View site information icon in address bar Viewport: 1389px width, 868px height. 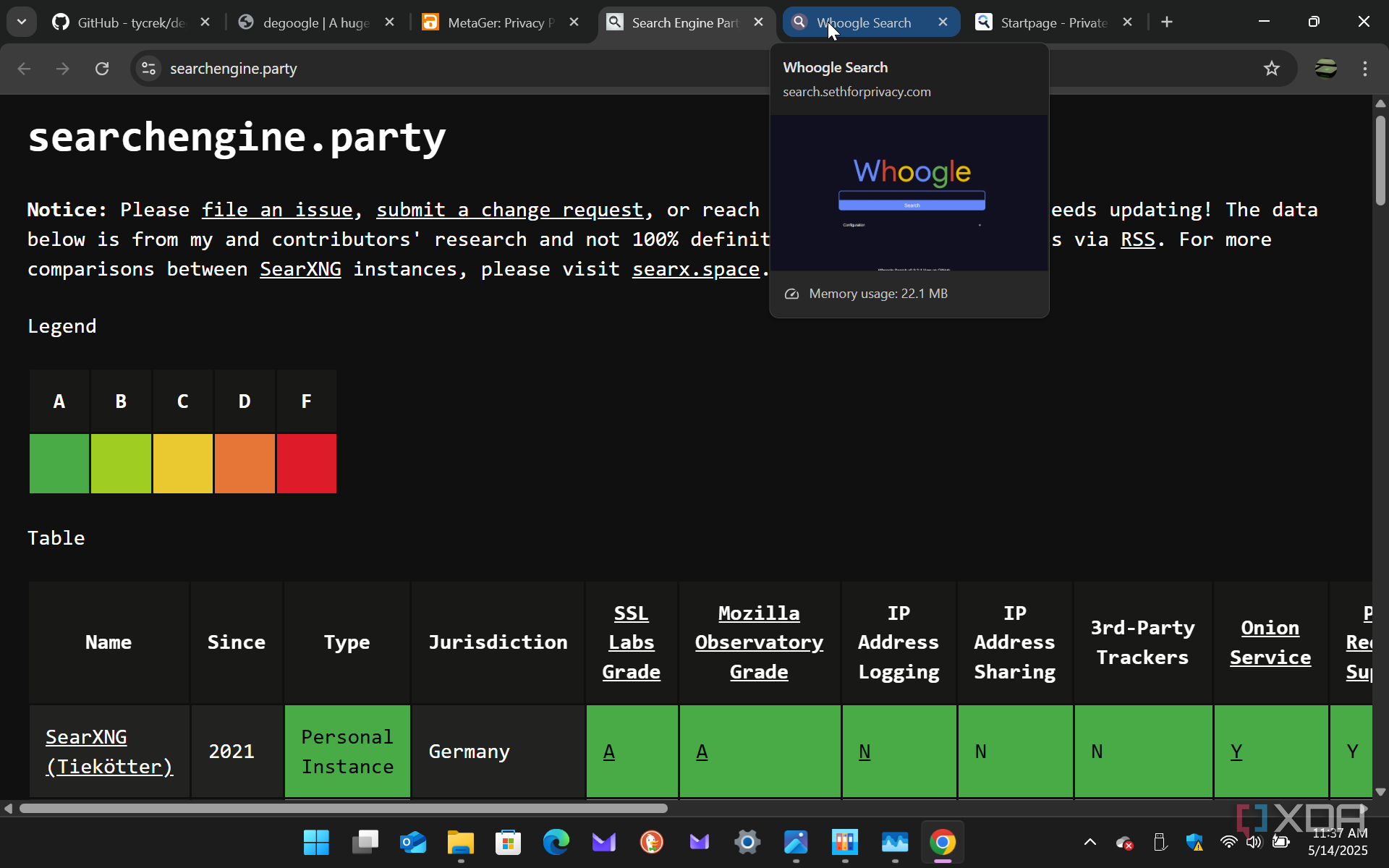[149, 69]
